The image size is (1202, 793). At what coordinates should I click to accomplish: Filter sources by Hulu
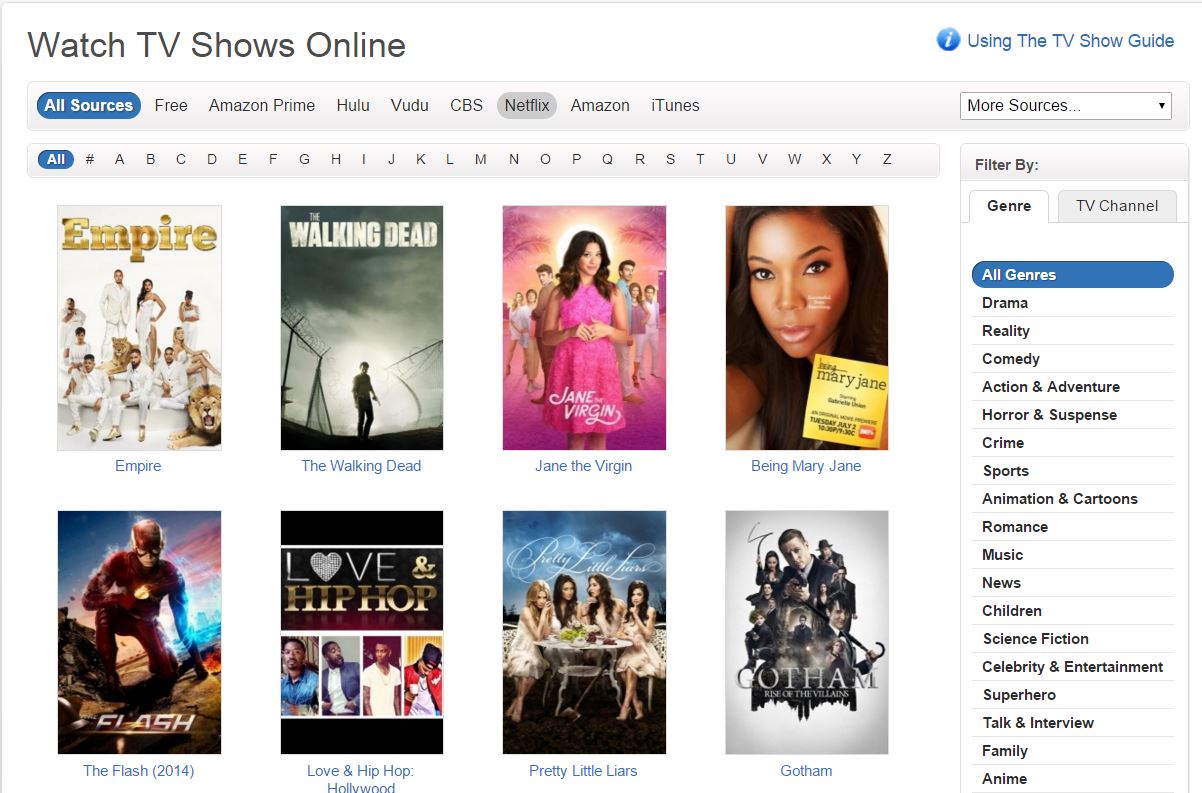(x=353, y=105)
